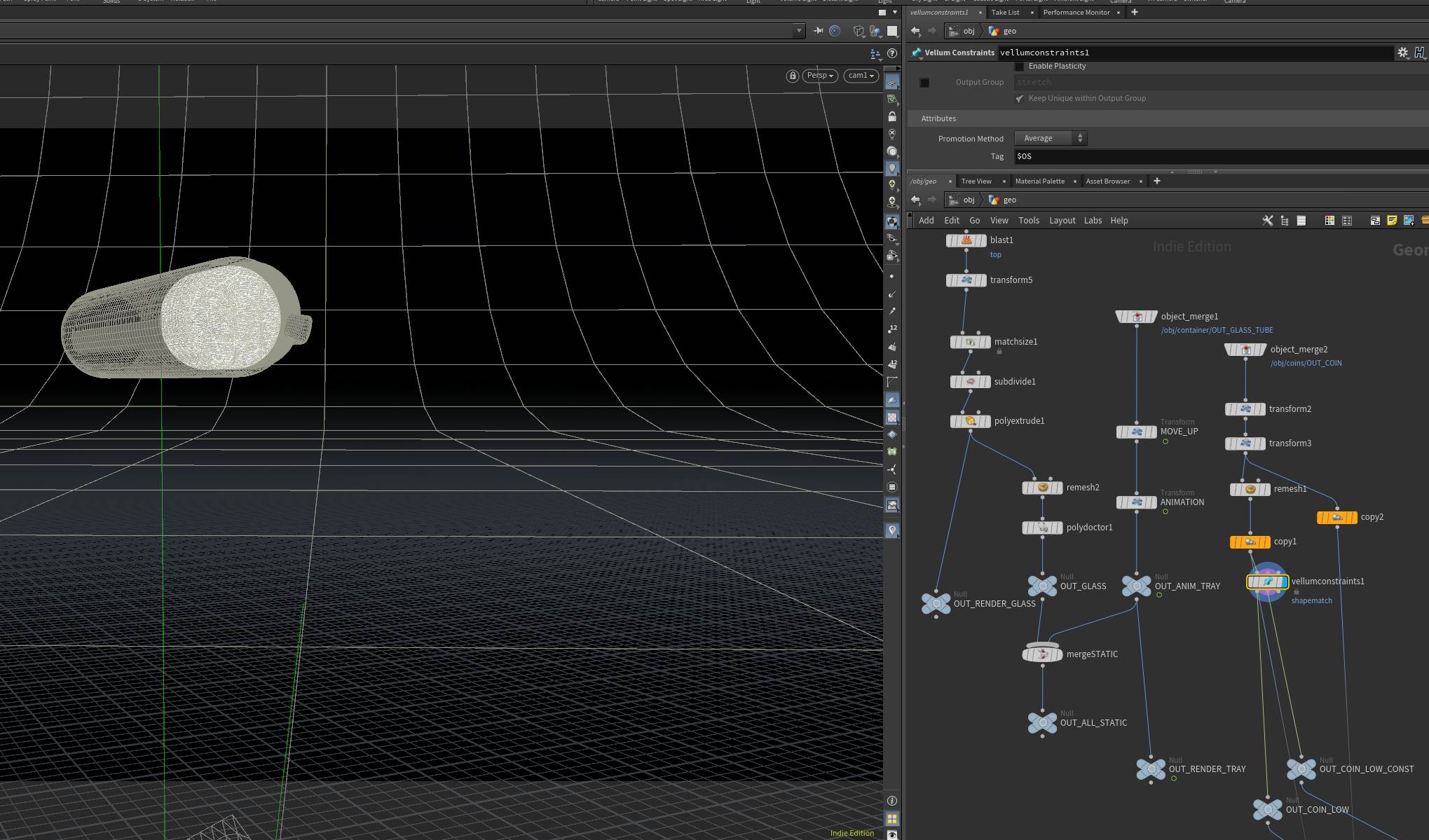The image size is (1429, 840).
Task: Open the cam1 camera dropdown
Action: click(x=861, y=76)
